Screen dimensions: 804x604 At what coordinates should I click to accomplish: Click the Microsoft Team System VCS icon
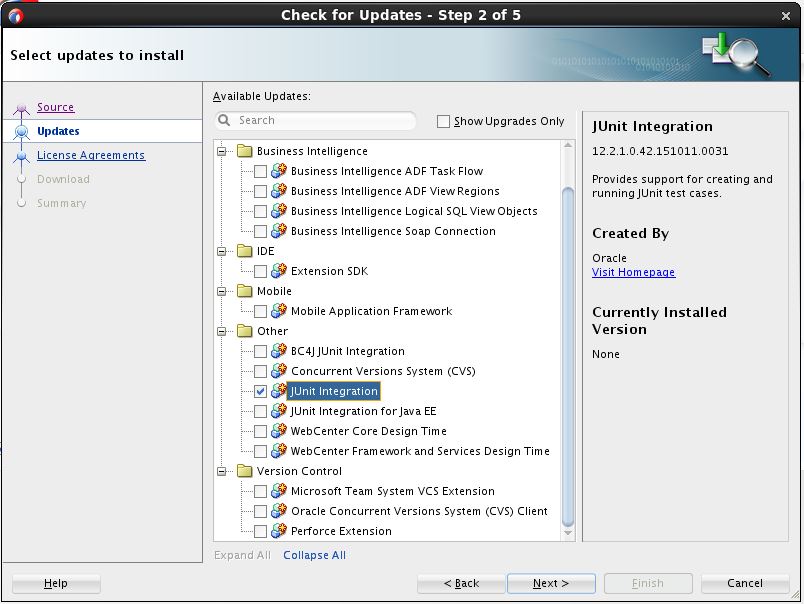click(279, 491)
